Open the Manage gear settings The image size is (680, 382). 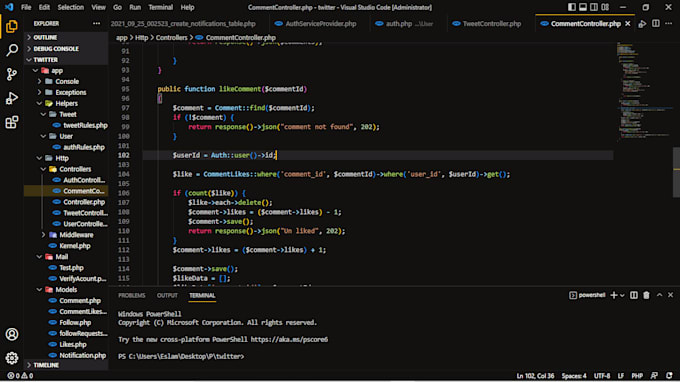coord(12,358)
